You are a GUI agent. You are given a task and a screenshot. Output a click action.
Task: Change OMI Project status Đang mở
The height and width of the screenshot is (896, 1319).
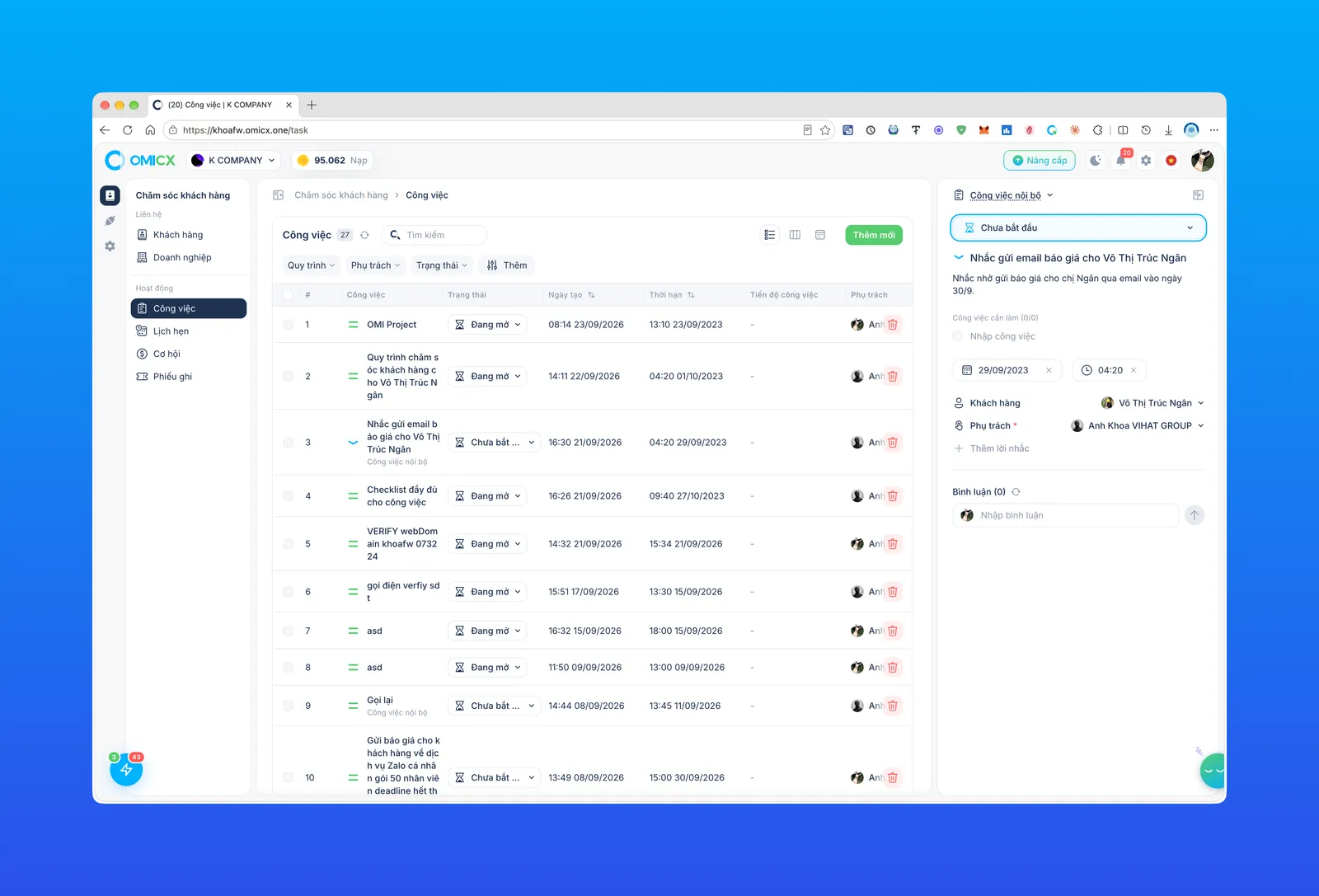click(488, 325)
